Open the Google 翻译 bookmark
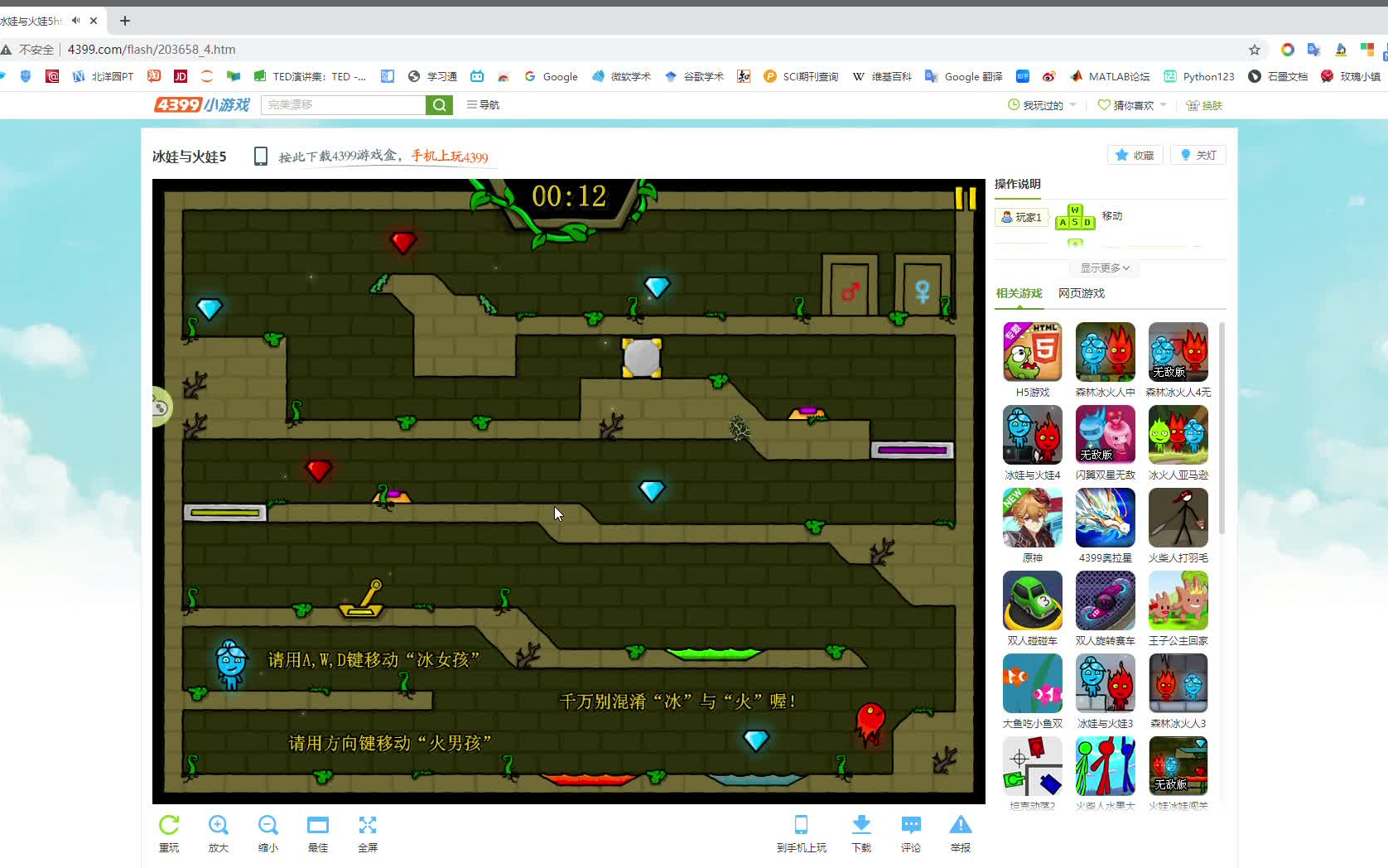1388x868 pixels. [963, 76]
